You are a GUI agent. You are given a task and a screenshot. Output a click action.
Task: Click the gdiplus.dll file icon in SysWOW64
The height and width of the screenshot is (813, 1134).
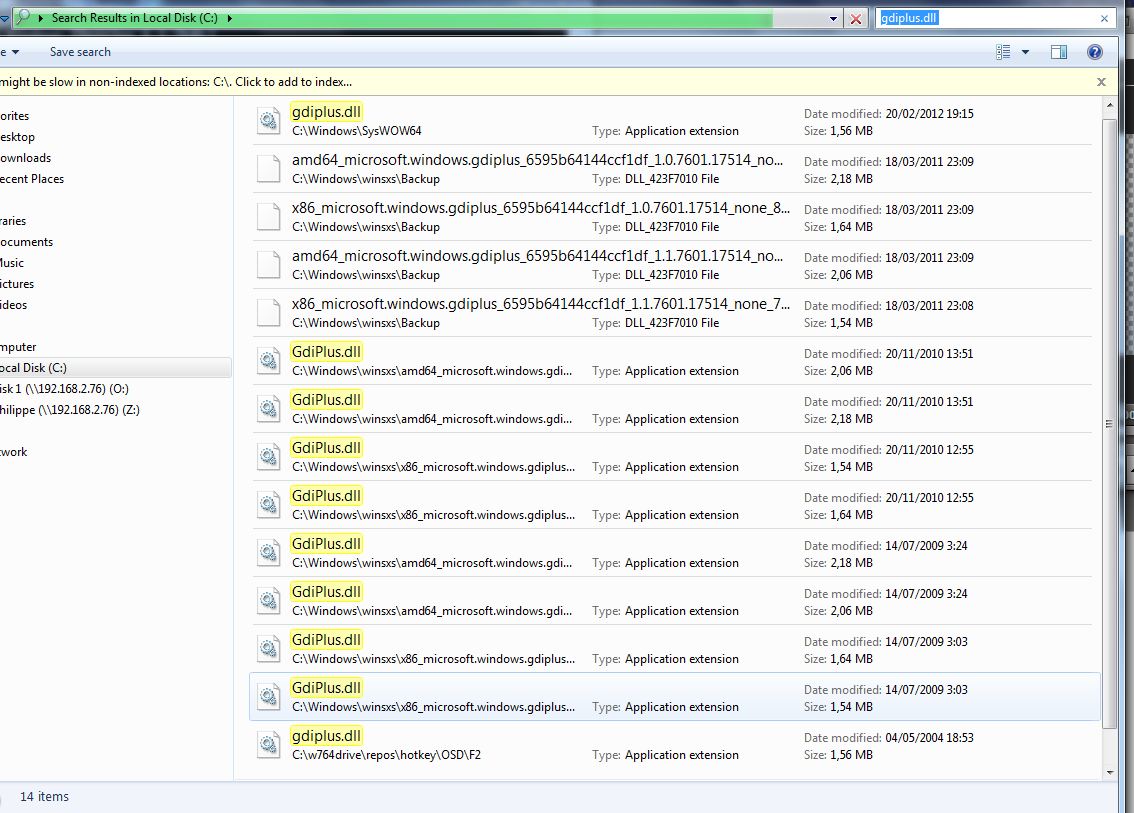click(x=268, y=121)
